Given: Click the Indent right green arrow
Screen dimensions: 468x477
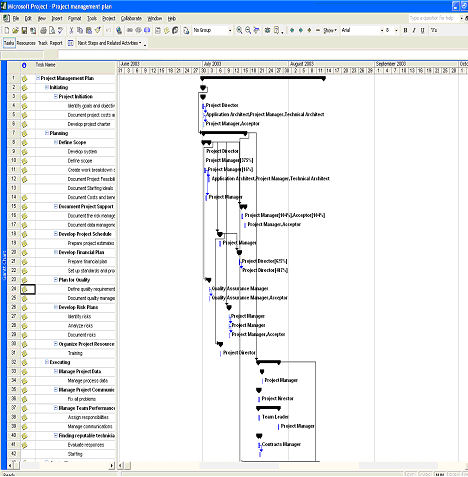Looking at the screenshot, I should pyautogui.click(x=301, y=30).
